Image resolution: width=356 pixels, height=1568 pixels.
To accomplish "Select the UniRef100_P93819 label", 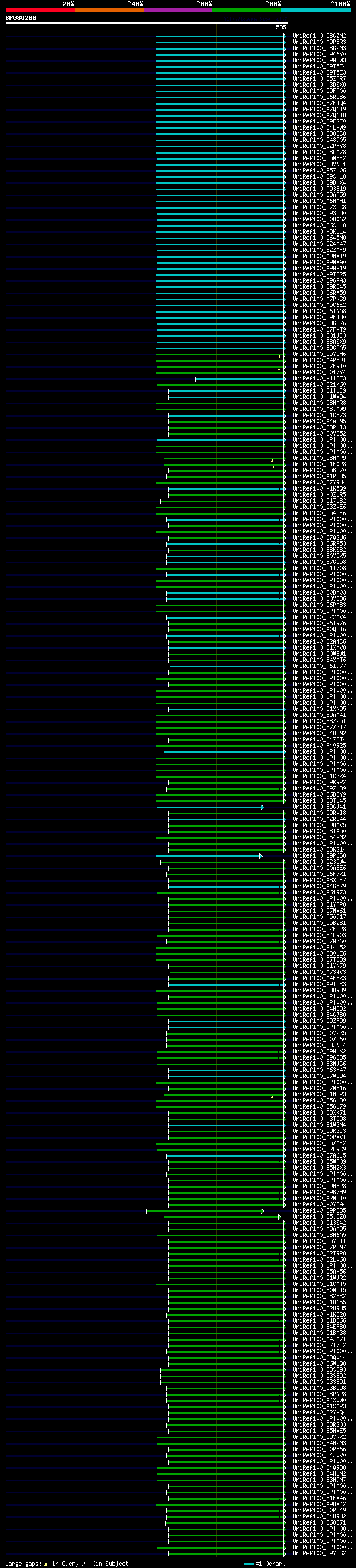I will tap(319, 189).
